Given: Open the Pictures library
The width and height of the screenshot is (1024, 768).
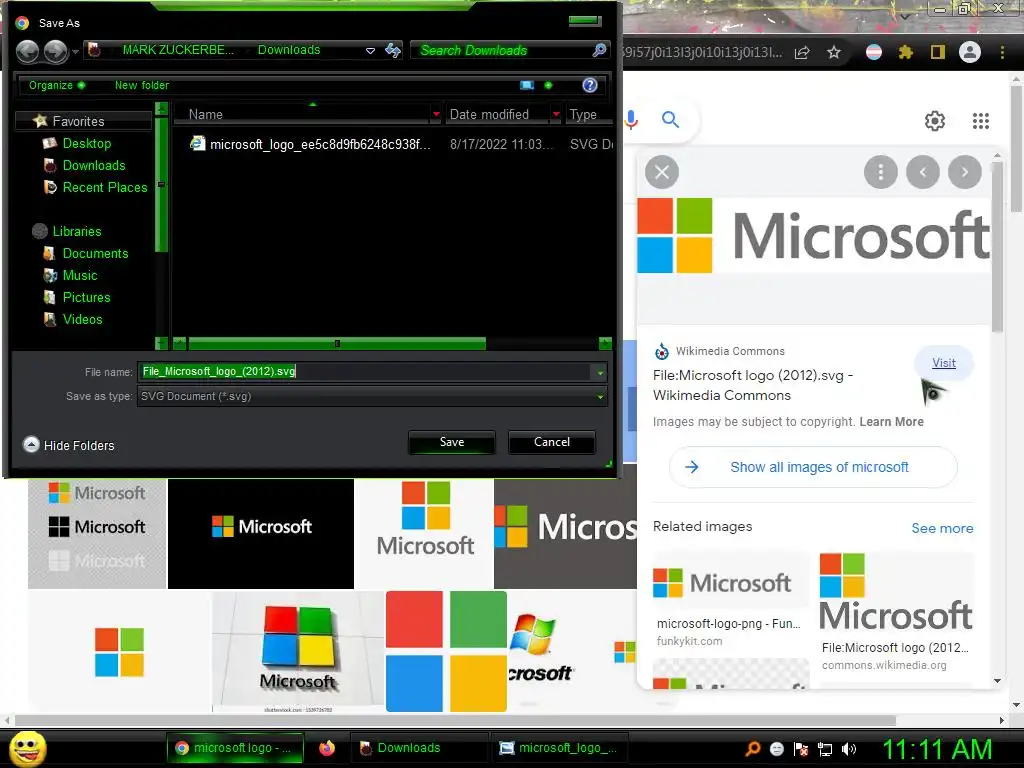Looking at the screenshot, I should 86,297.
